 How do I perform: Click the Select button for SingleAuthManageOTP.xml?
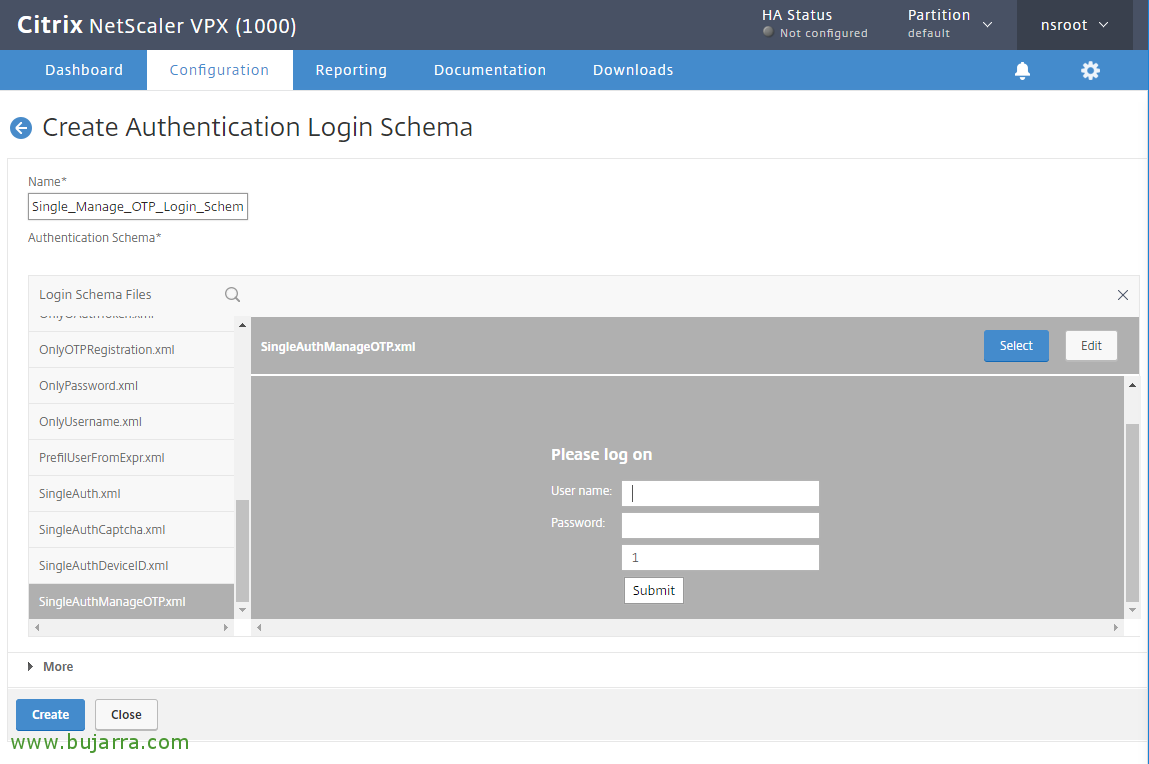click(1016, 346)
